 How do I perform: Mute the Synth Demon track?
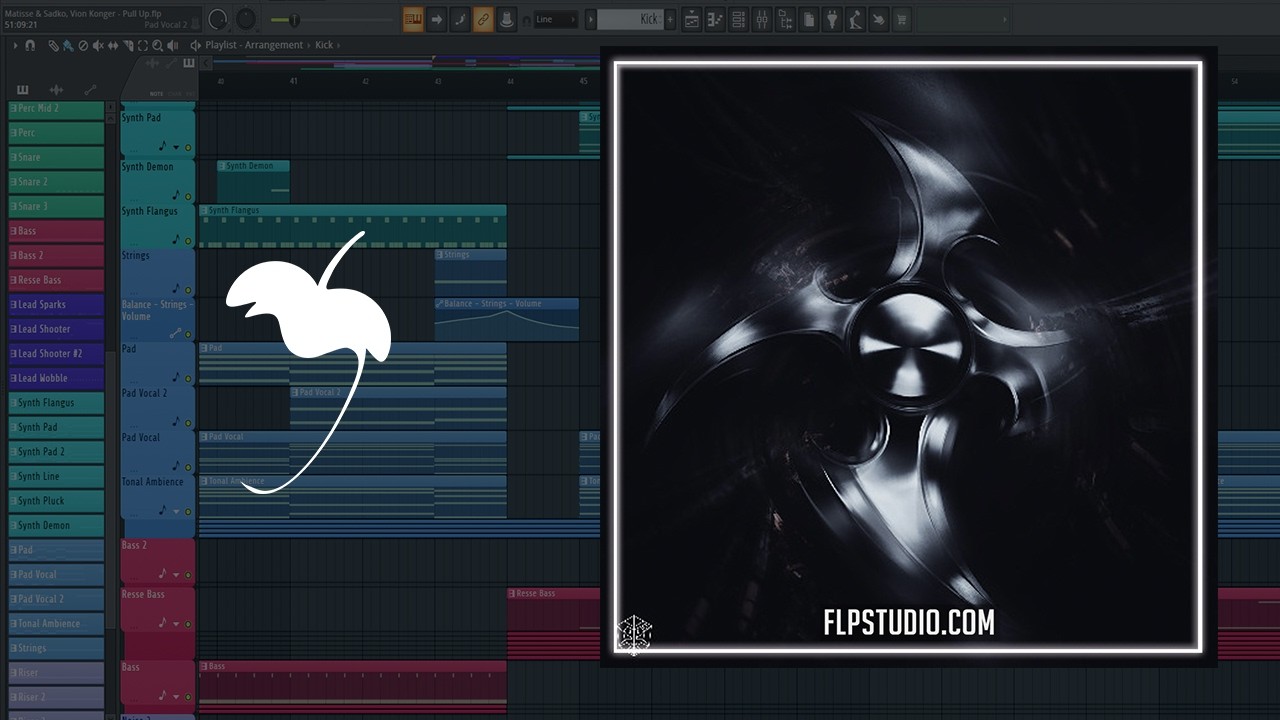coord(188,196)
